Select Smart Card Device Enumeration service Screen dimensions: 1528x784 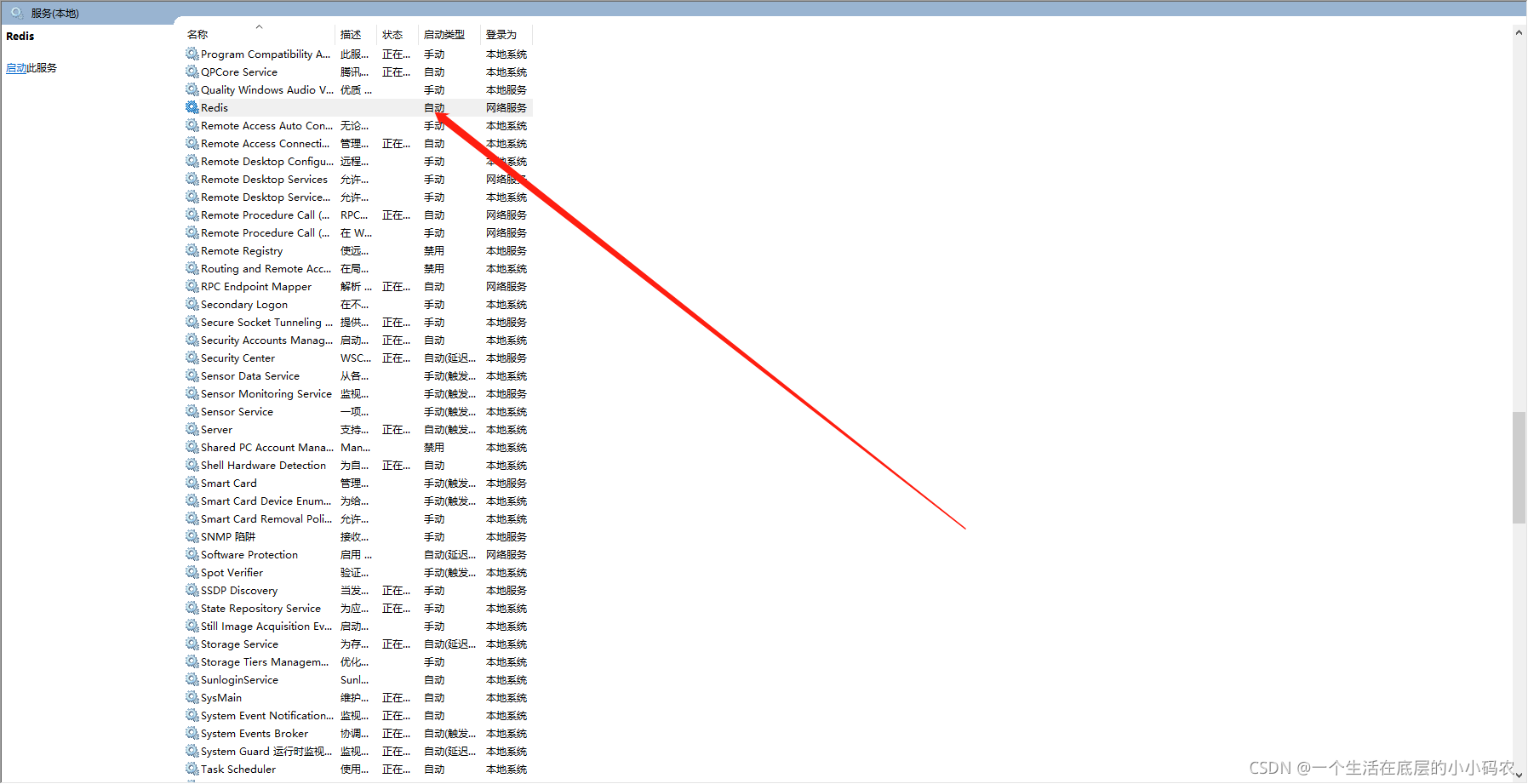358,501
